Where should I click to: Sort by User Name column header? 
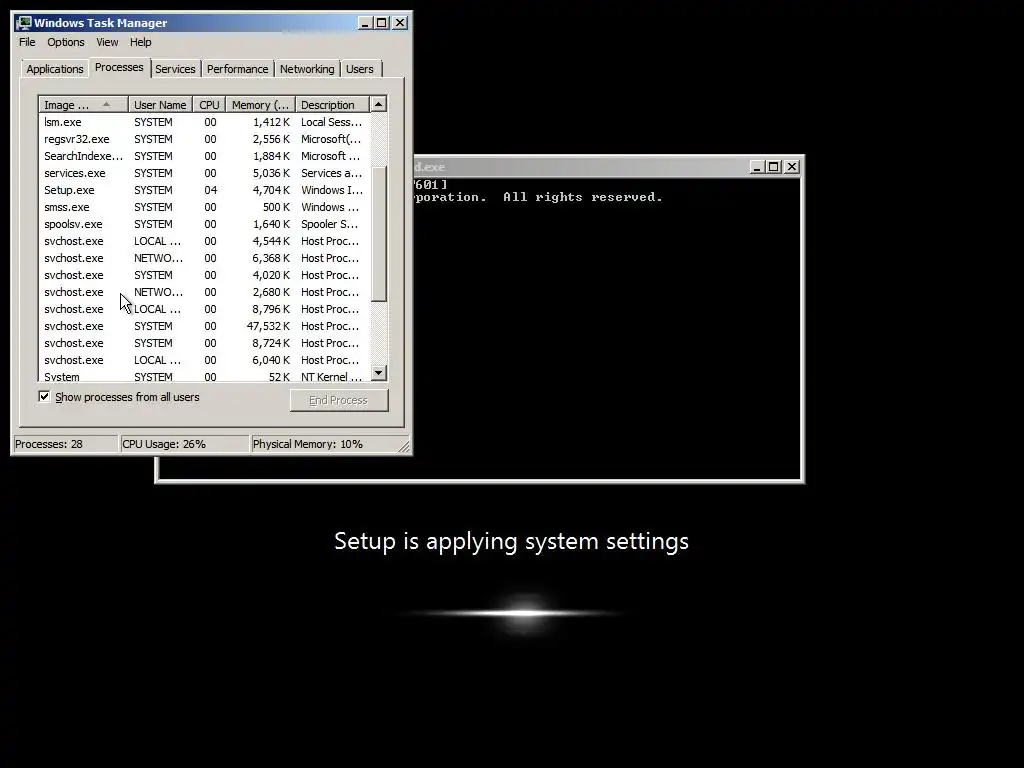click(160, 104)
